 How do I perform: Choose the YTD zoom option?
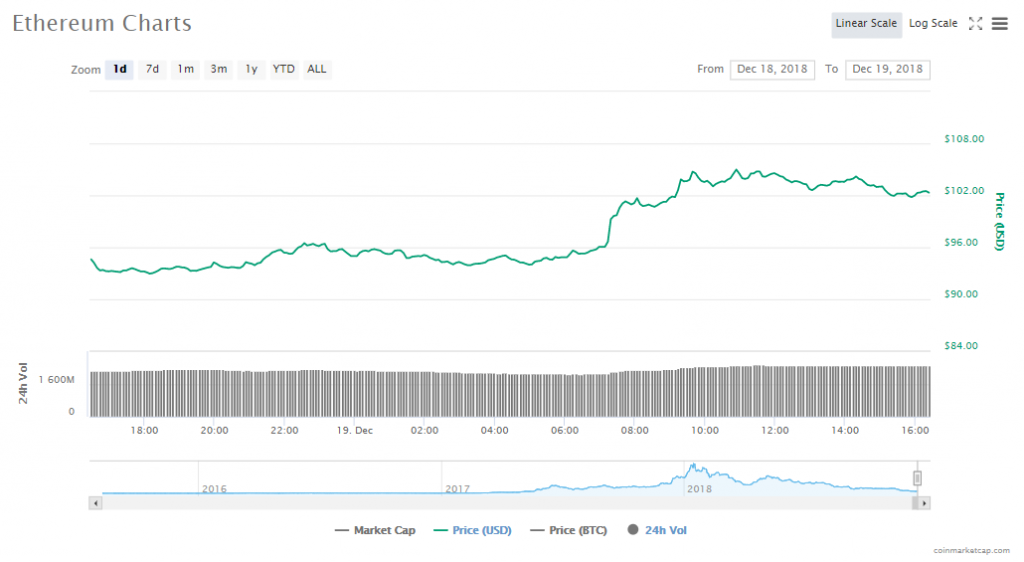pyautogui.click(x=284, y=69)
